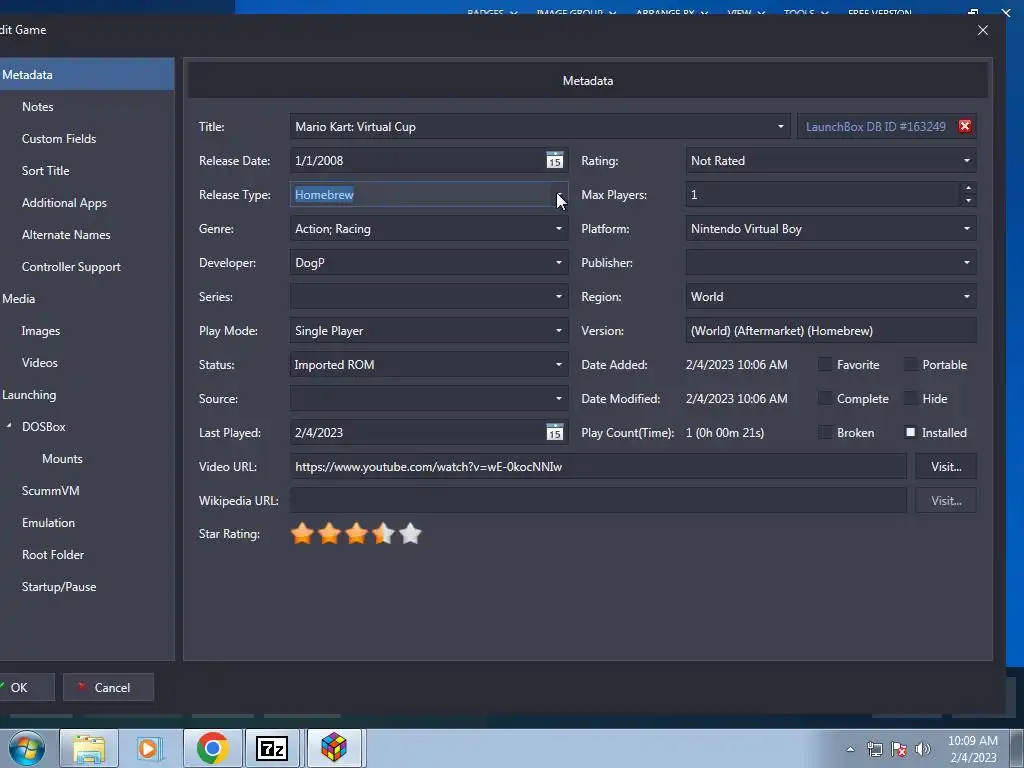Open the Videos section
This screenshot has width=1024, height=768.
click(40, 362)
